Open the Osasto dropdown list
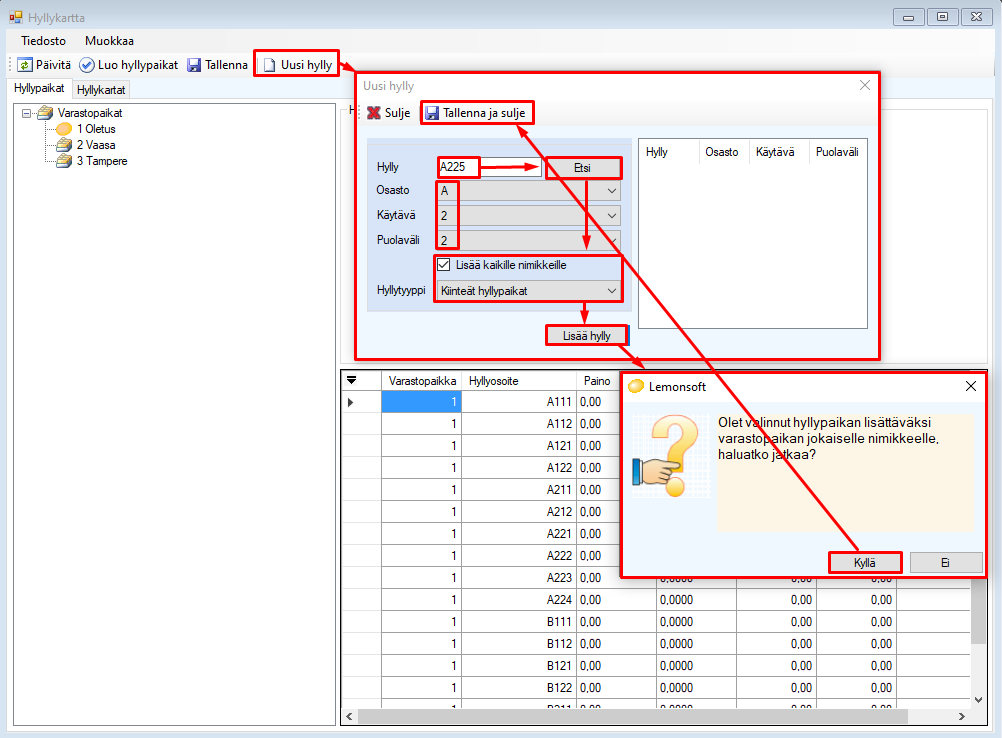1002x738 pixels. click(611, 190)
